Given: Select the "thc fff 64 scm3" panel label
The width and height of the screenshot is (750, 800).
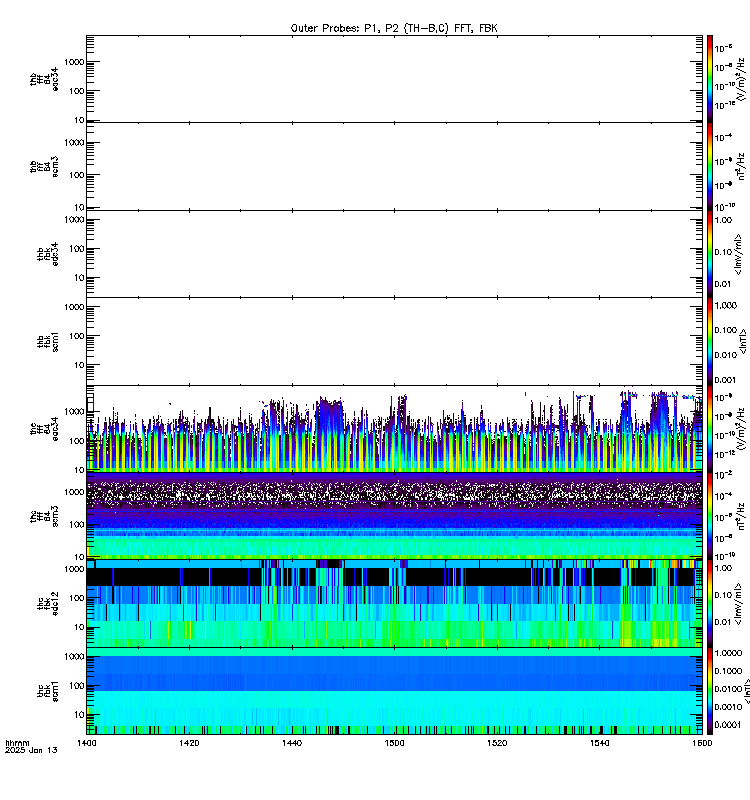Looking at the screenshot, I should [44, 516].
